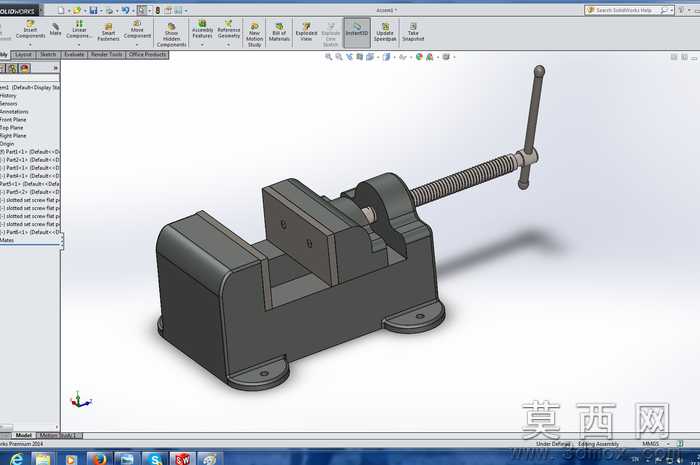
Task: Click the Apply Scene icon
Action: (x=429, y=57)
